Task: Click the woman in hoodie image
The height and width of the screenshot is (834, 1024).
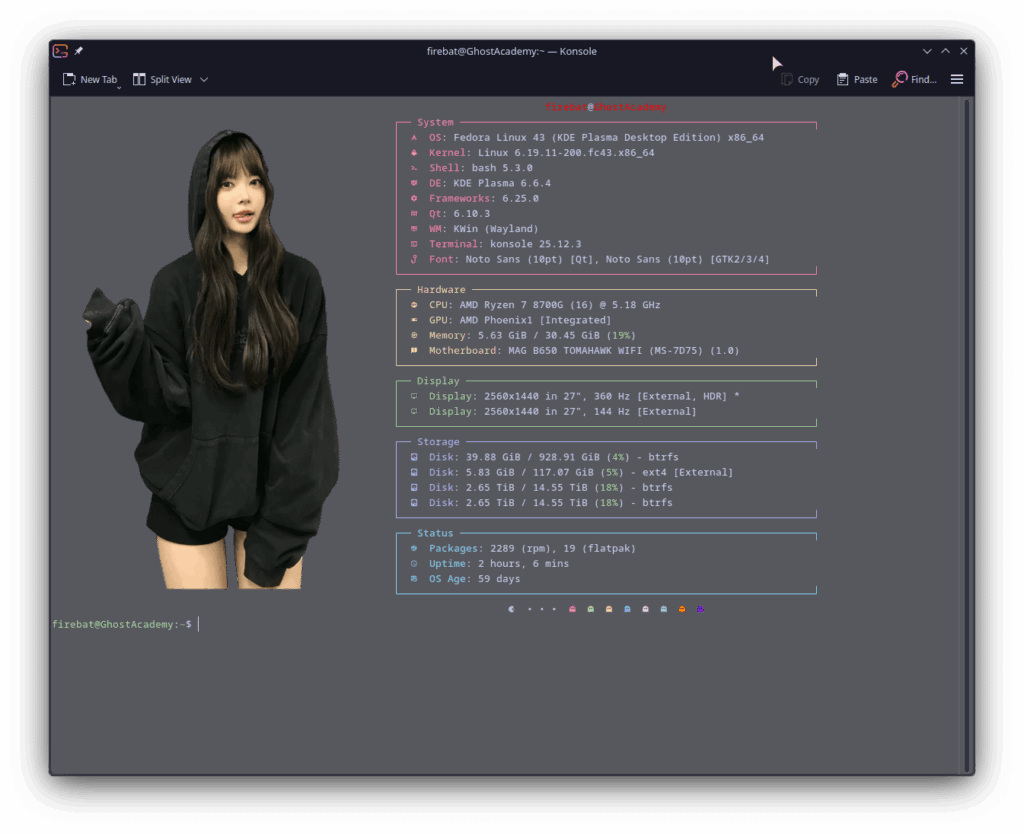Action: click(x=230, y=380)
